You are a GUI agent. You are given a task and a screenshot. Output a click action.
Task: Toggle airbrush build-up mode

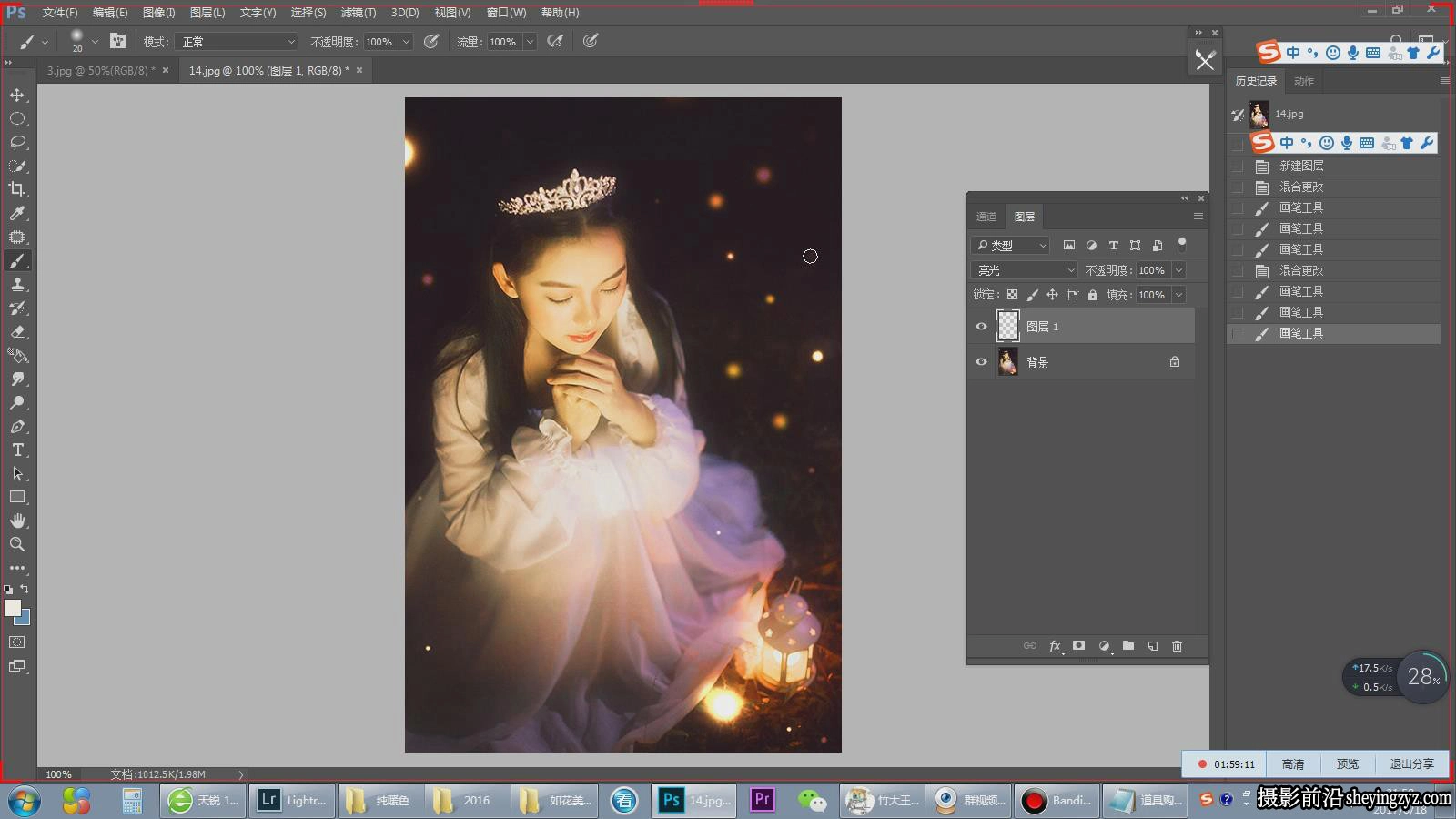pyautogui.click(x=555, y=41)
